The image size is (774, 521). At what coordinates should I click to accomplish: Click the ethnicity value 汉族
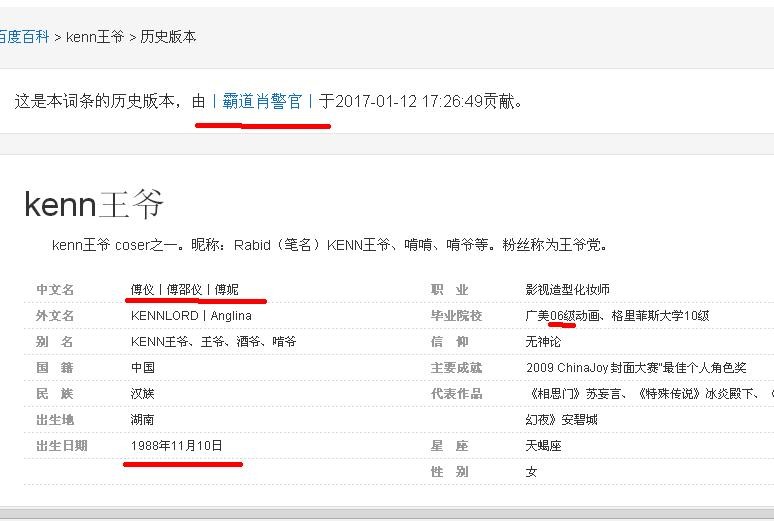tap(143, 394)
